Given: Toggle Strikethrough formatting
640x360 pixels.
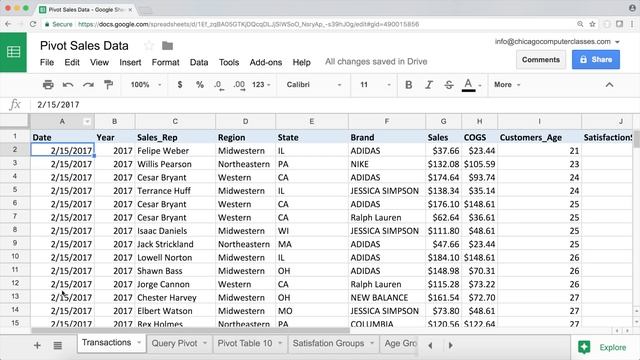Looking at the screenshot, I should [449, 84].
